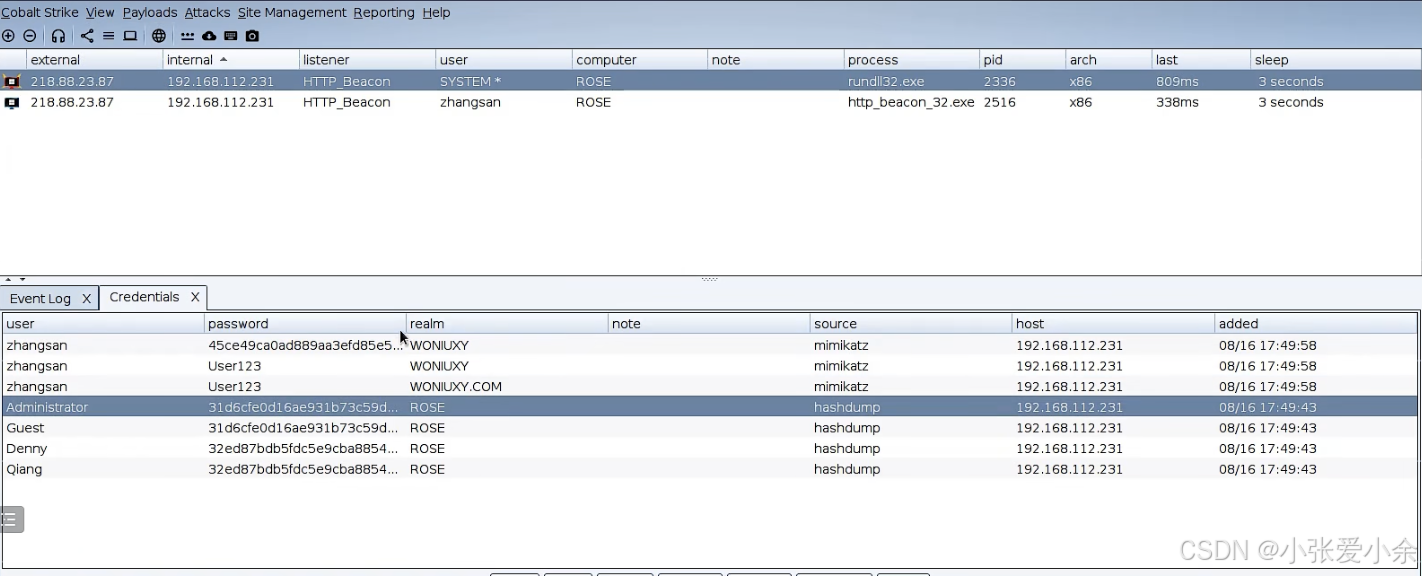Viewport: 1422px width, 576px height.
Task: Open credentials via dotted-line icon
Action: click(187, 36)
